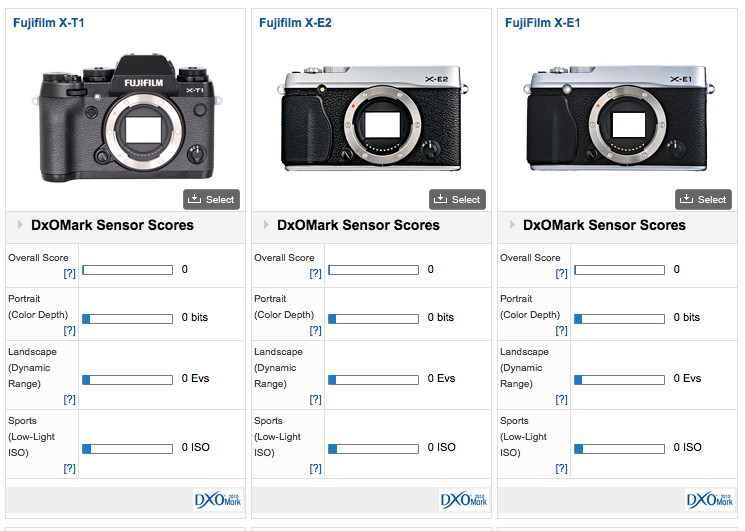The width and height of the screenshot is (745, 531).
Task: Click the X-E1 "DxOMark Sensor Scores" heading
Action: click(604, 225)
